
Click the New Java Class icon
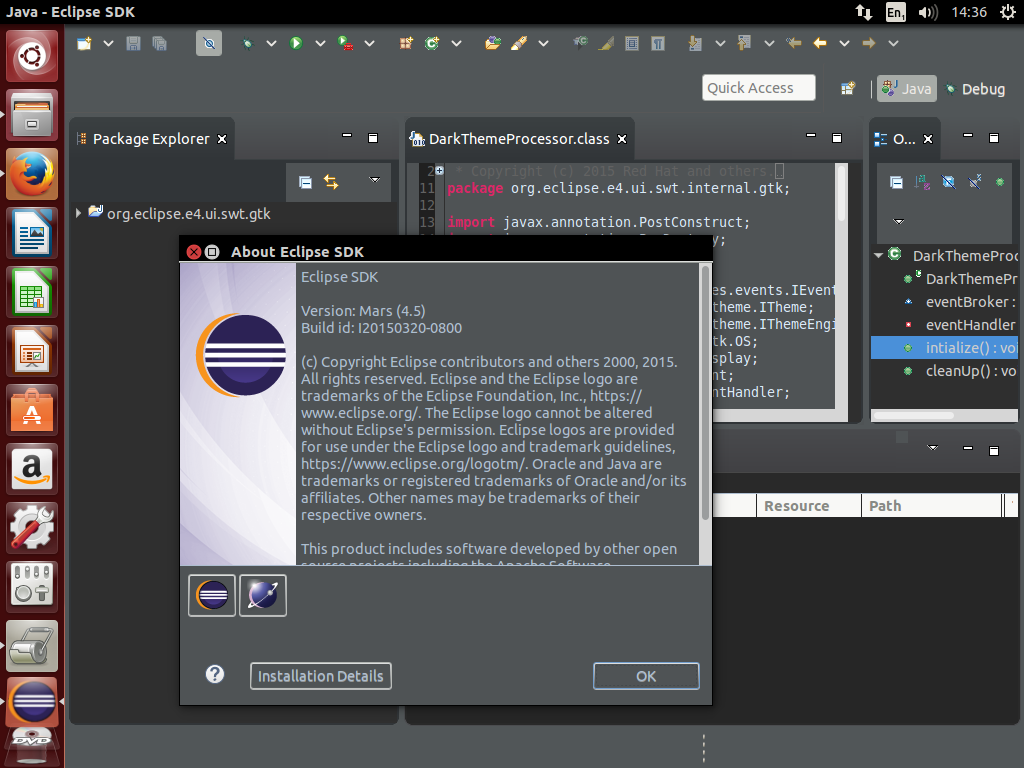[x=432, y=43]
